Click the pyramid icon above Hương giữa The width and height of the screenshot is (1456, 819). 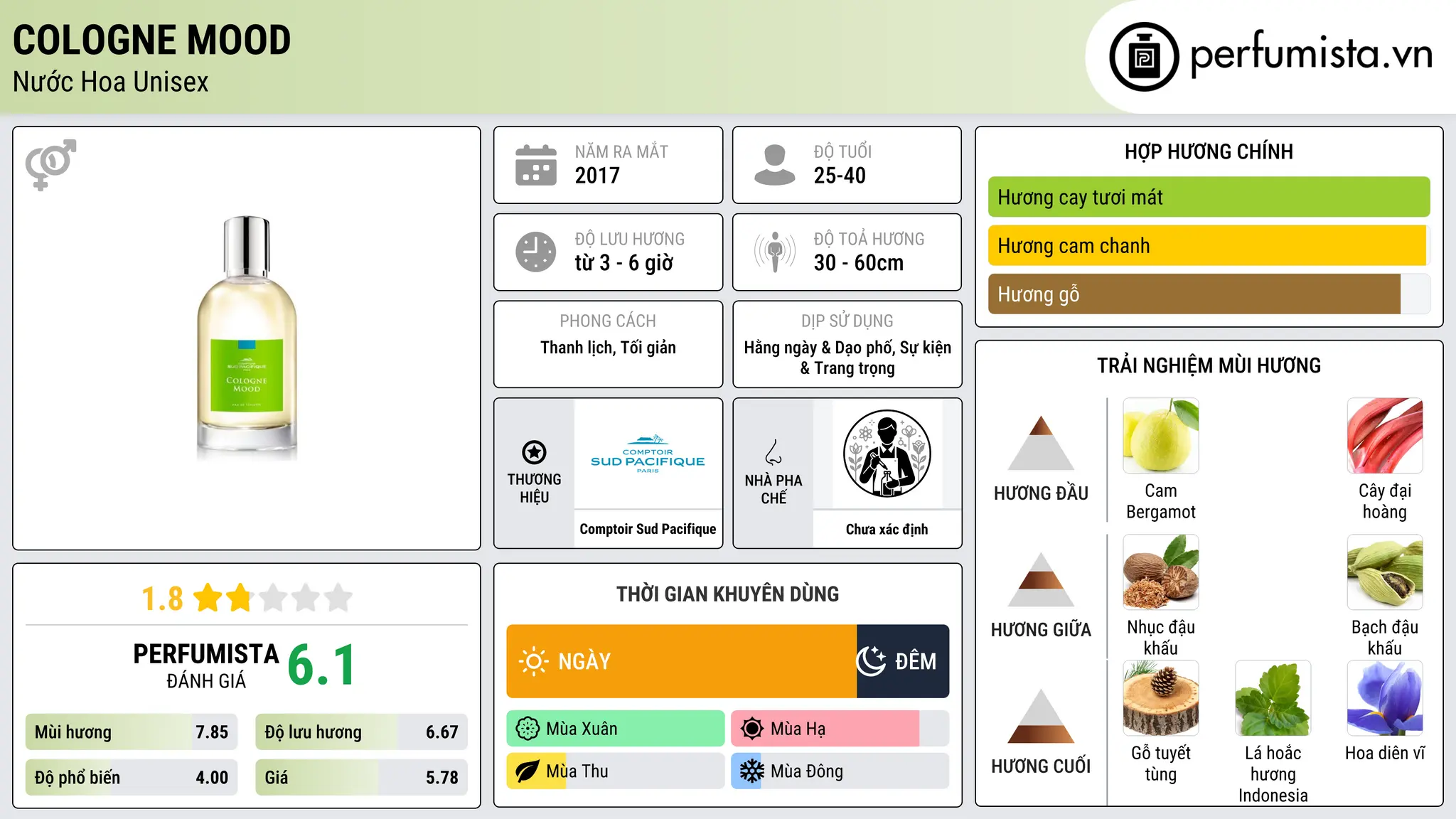tap(1041, 579)
